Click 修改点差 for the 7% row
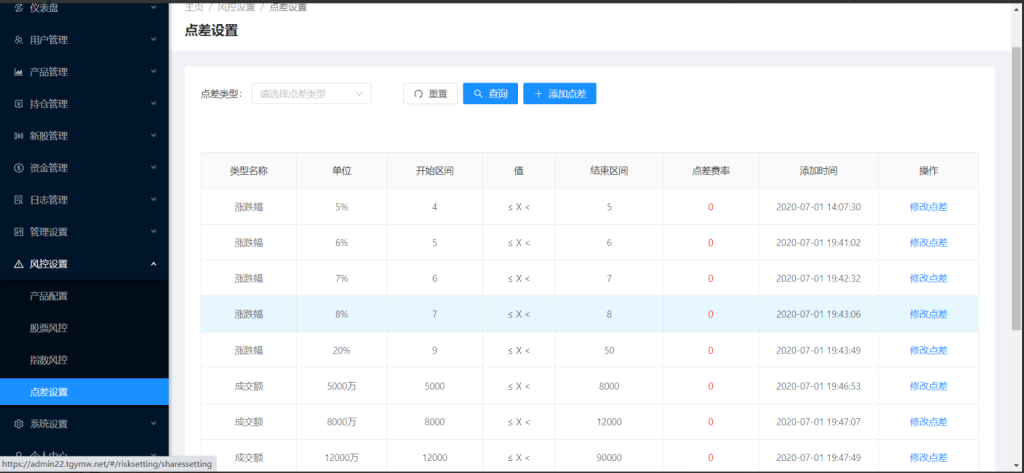 coord(928,278)
